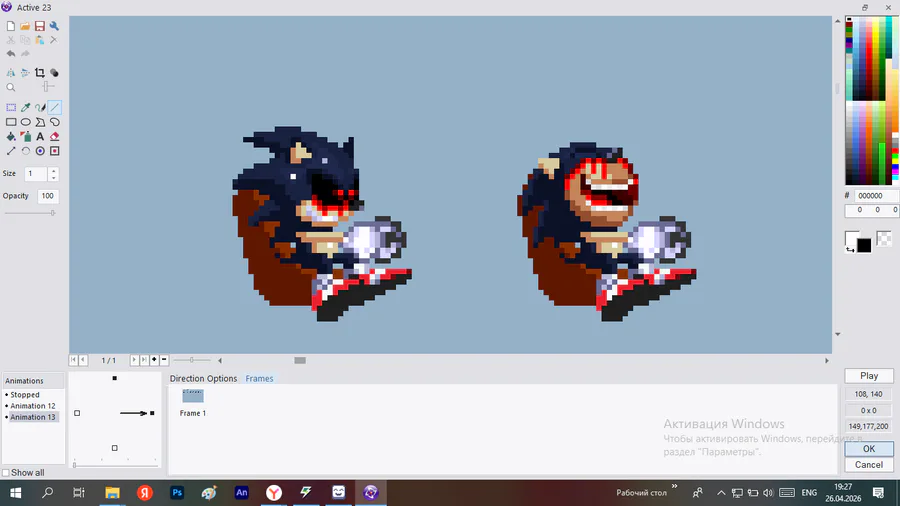Select the Color picker eyedropper tool
Viewport: 900px width, 506px height.
(25, 107)
